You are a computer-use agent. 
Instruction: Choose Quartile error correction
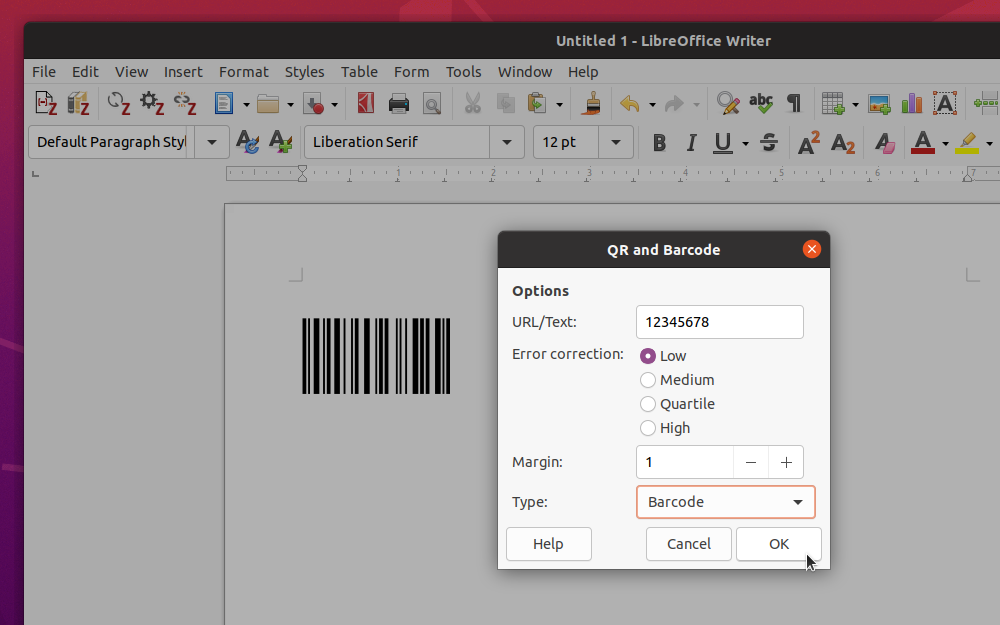[647, 404]
